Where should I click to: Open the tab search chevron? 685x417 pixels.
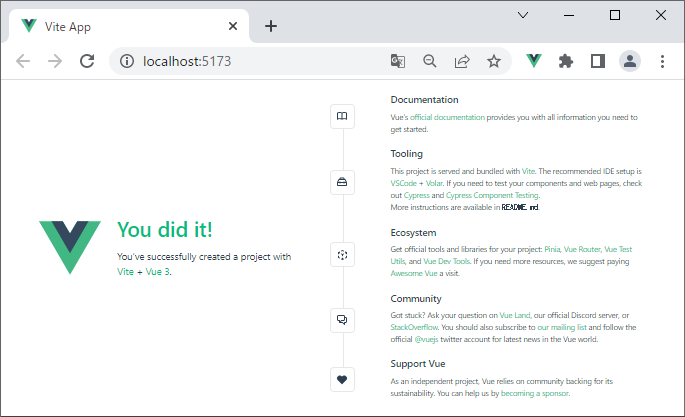pos(523,15)
